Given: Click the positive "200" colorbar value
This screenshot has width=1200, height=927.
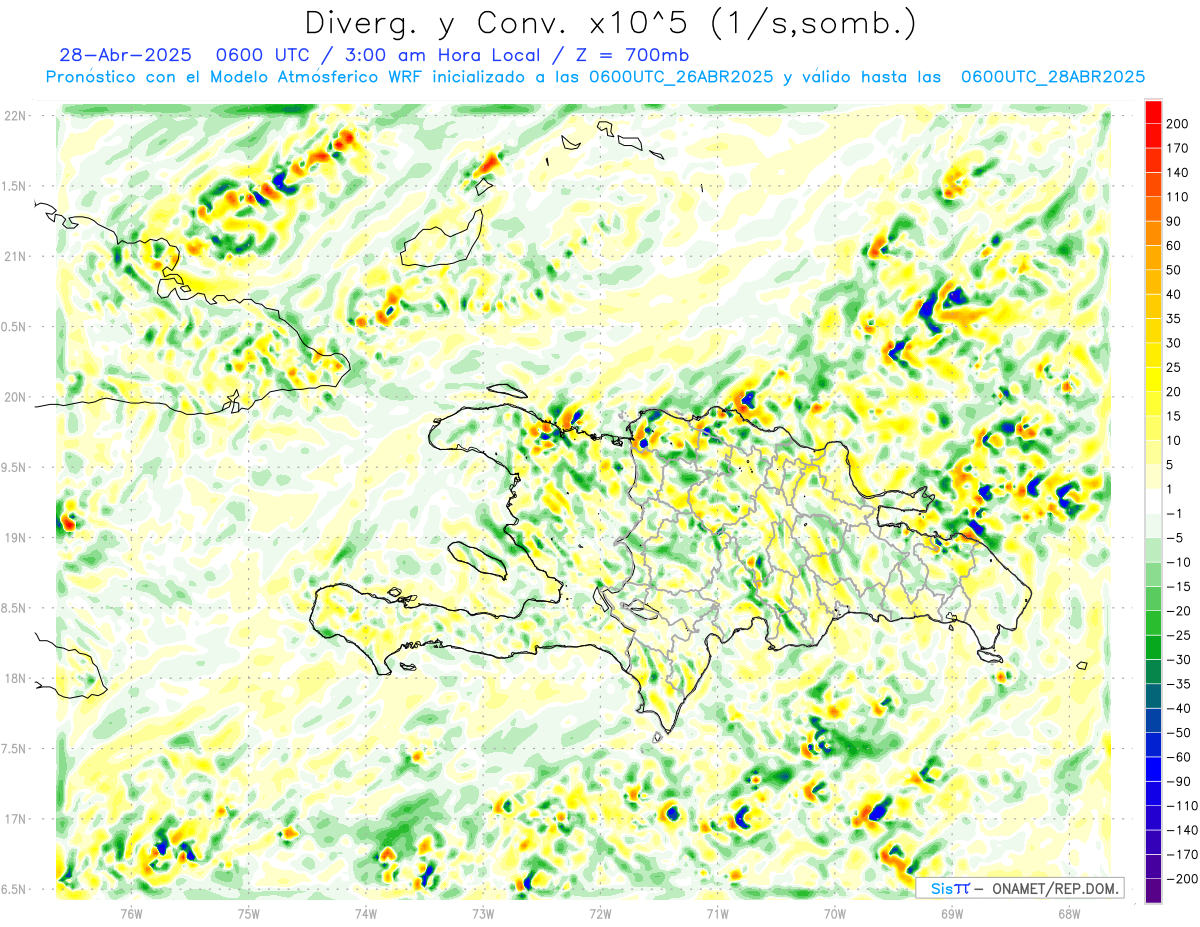Looking at the screenshot, I should (x=1177, y=124).
